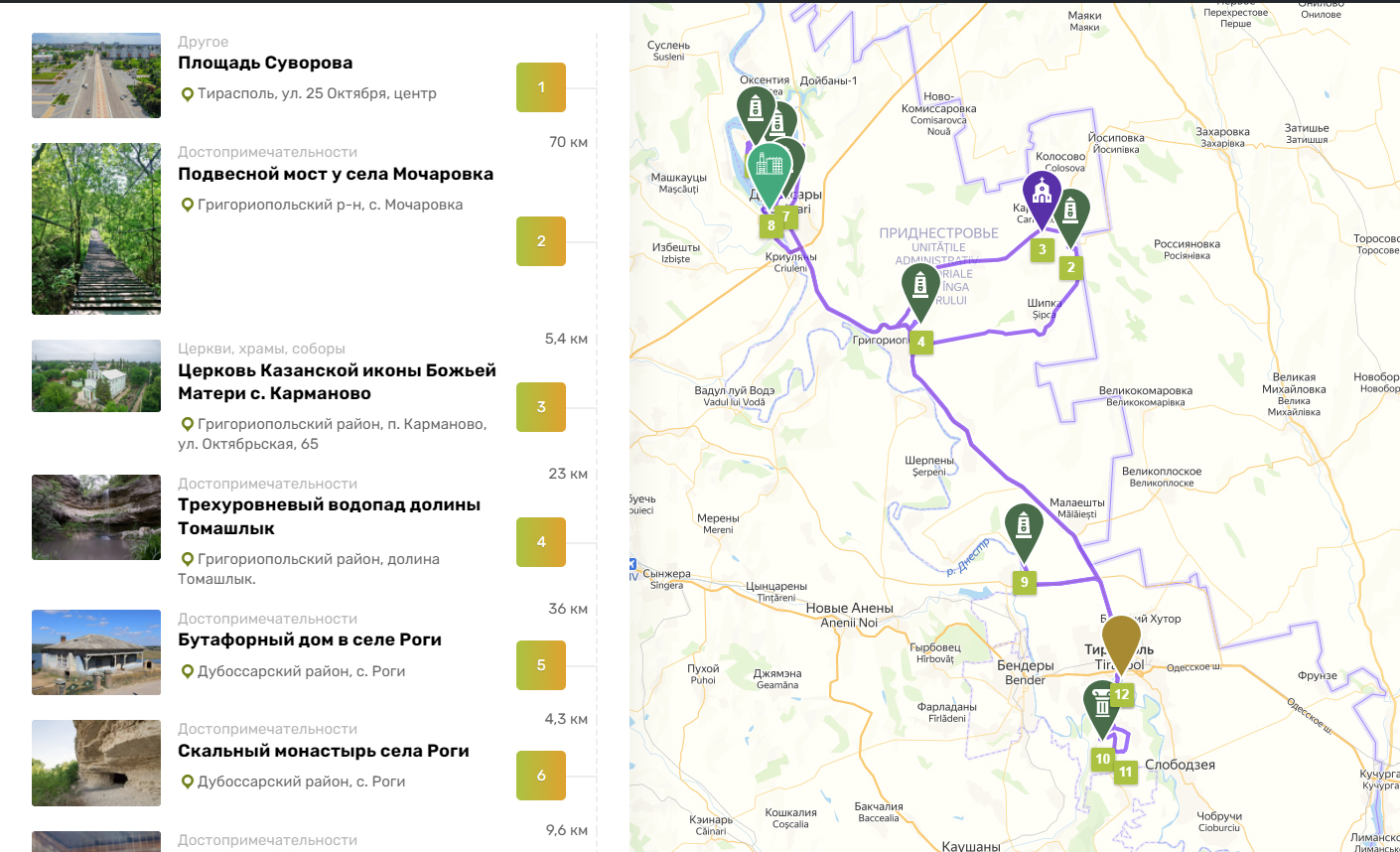Click the location pin icon beside Тирасполь address
The width and height of the screenshot is (1400, 852).
(x=187, y=94)
